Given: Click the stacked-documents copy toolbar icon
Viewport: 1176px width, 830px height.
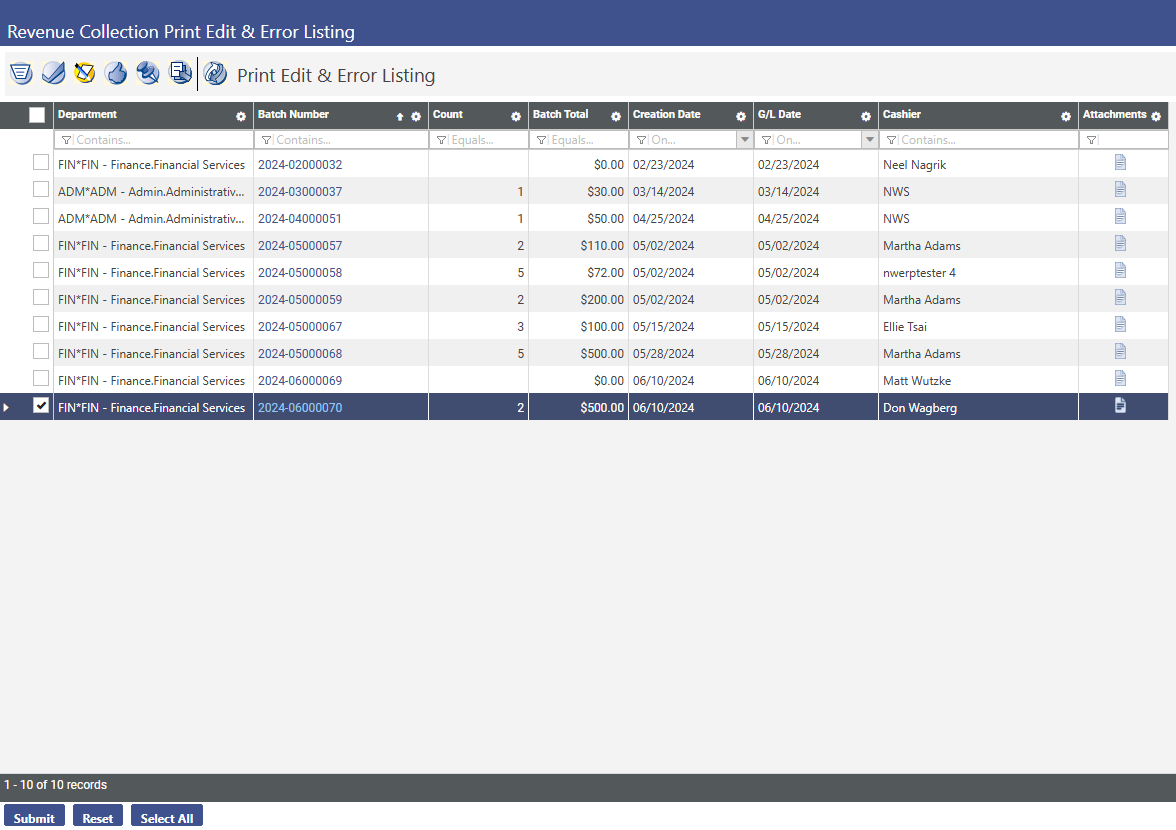Looking at the screenshot, I should pyautogui.click(x=180, y=73).
